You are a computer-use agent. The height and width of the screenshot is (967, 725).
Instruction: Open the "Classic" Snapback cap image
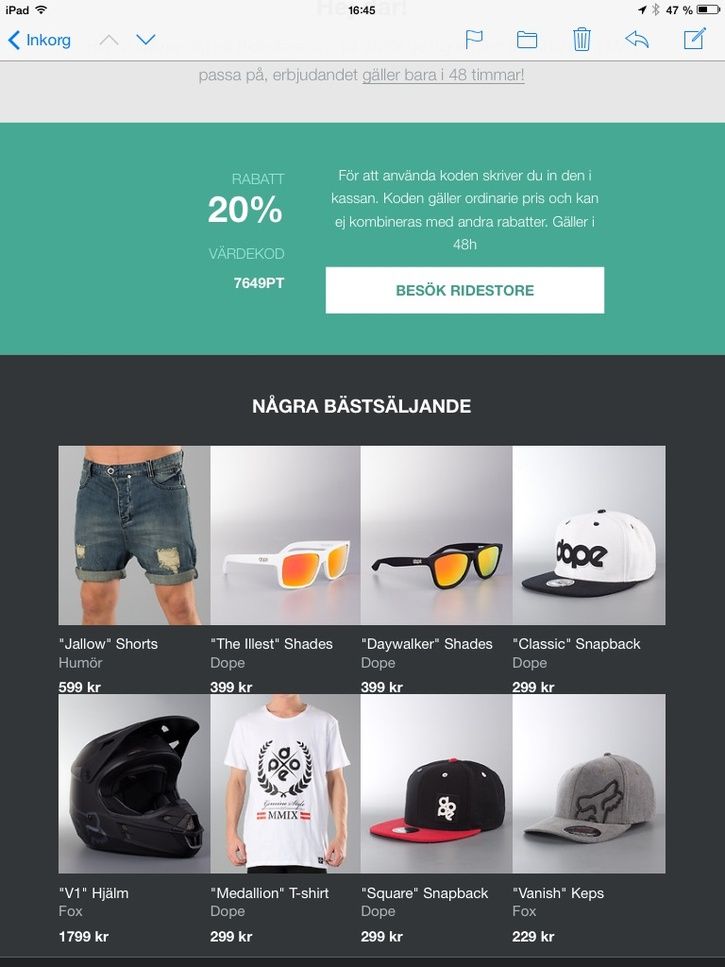pyautogui.click(x=589, y=535)
